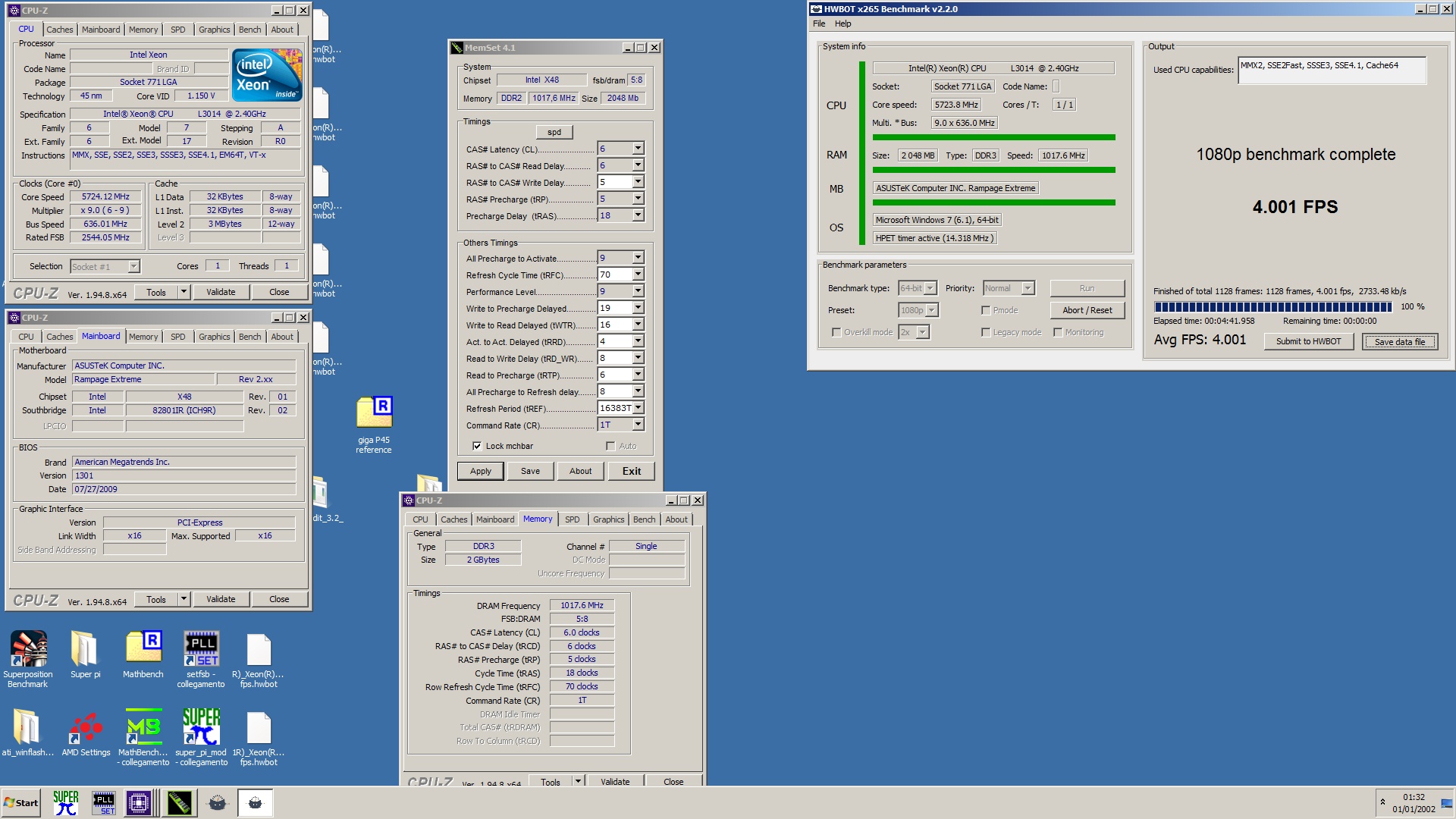Toggle Lock mchbar checkbox in MemSet
The height and width of the screenshot is (819, 1456).
click(x=477, y=446)
